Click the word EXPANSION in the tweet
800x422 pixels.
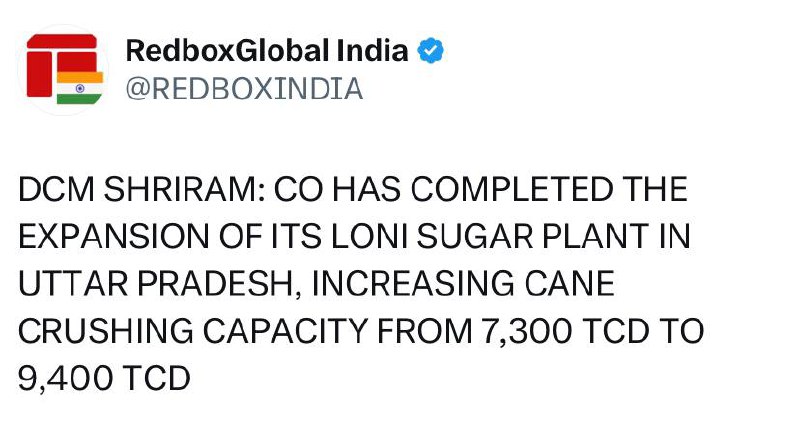(113, 236)
